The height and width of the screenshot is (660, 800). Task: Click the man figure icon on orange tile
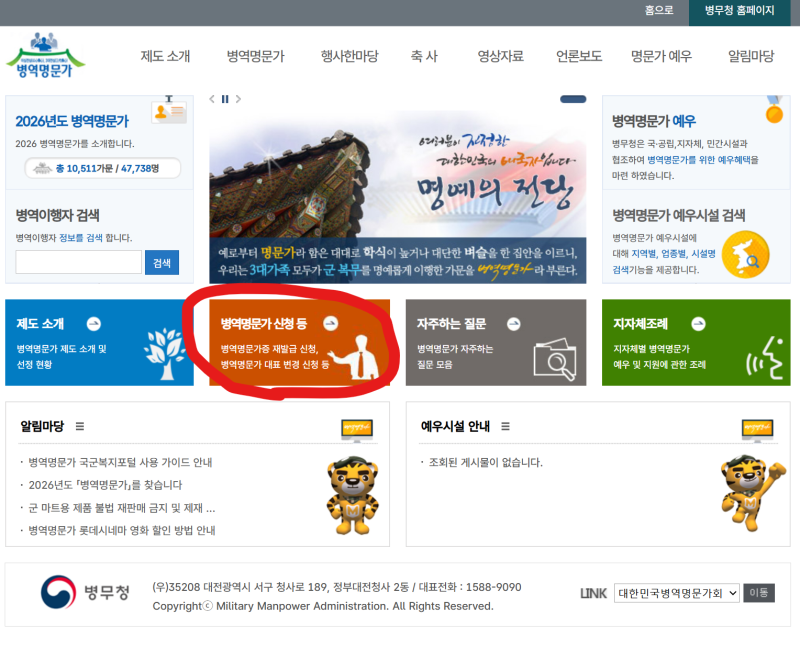coord(355,357)
